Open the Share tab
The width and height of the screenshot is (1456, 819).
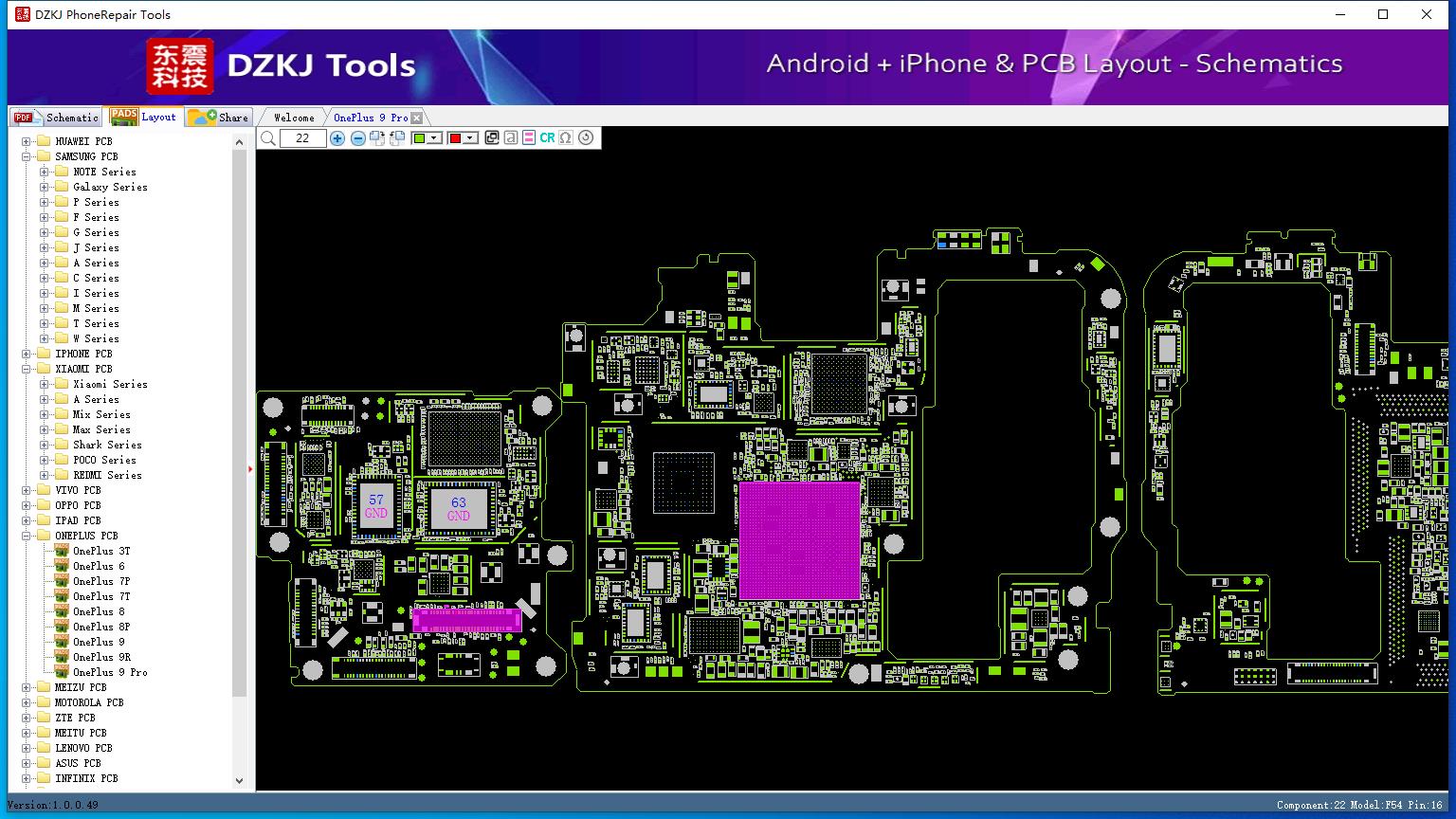click(x=218, y=118)
